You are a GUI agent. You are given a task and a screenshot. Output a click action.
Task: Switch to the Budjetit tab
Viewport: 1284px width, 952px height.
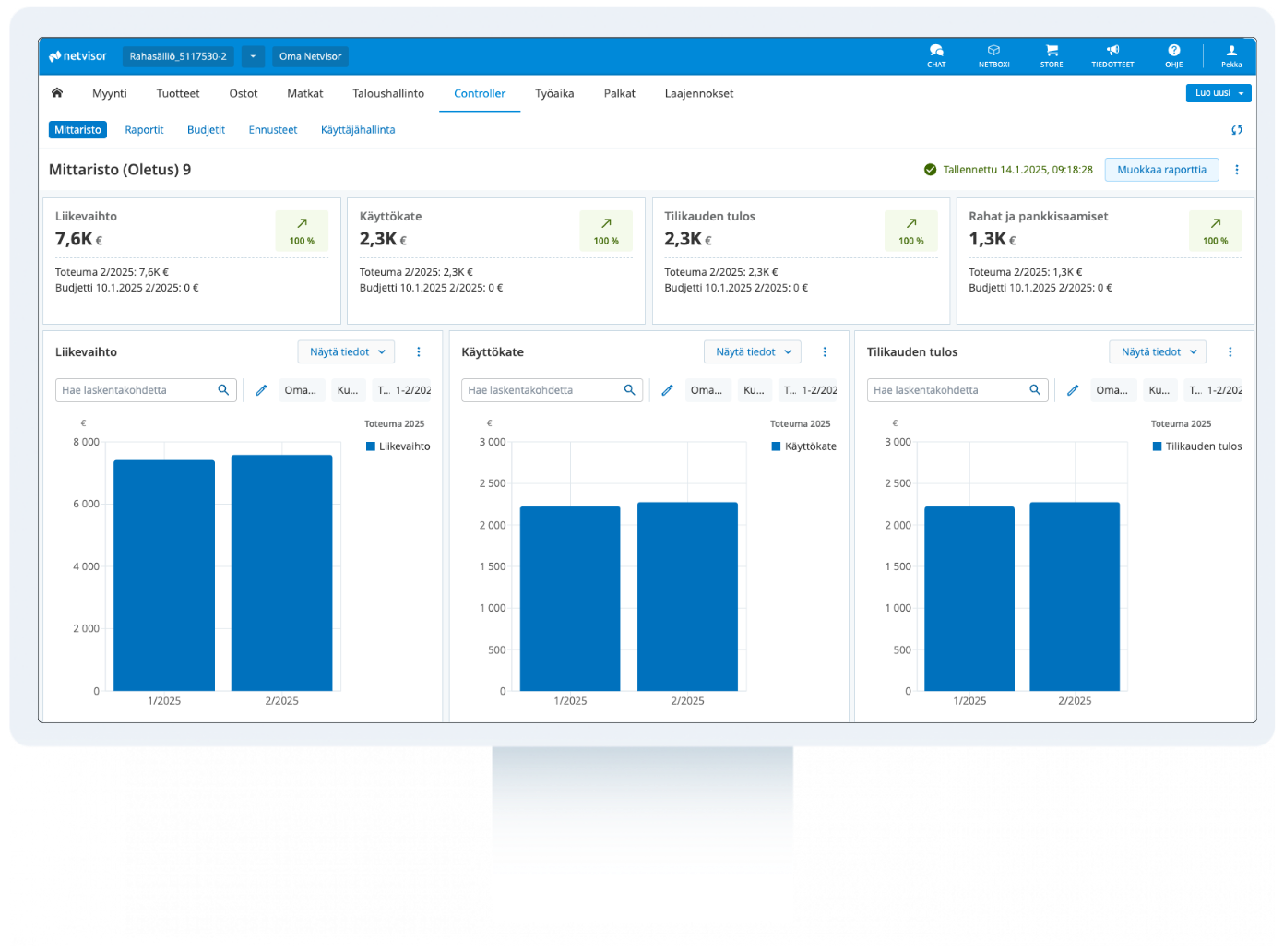pyautogui.click(x=206, y=130)
